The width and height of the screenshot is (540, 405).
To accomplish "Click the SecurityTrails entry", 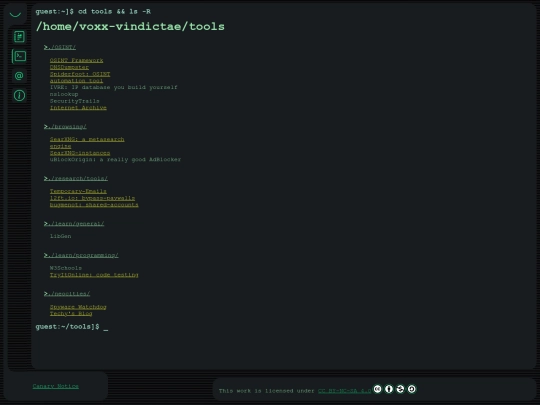I will point(75,101).
